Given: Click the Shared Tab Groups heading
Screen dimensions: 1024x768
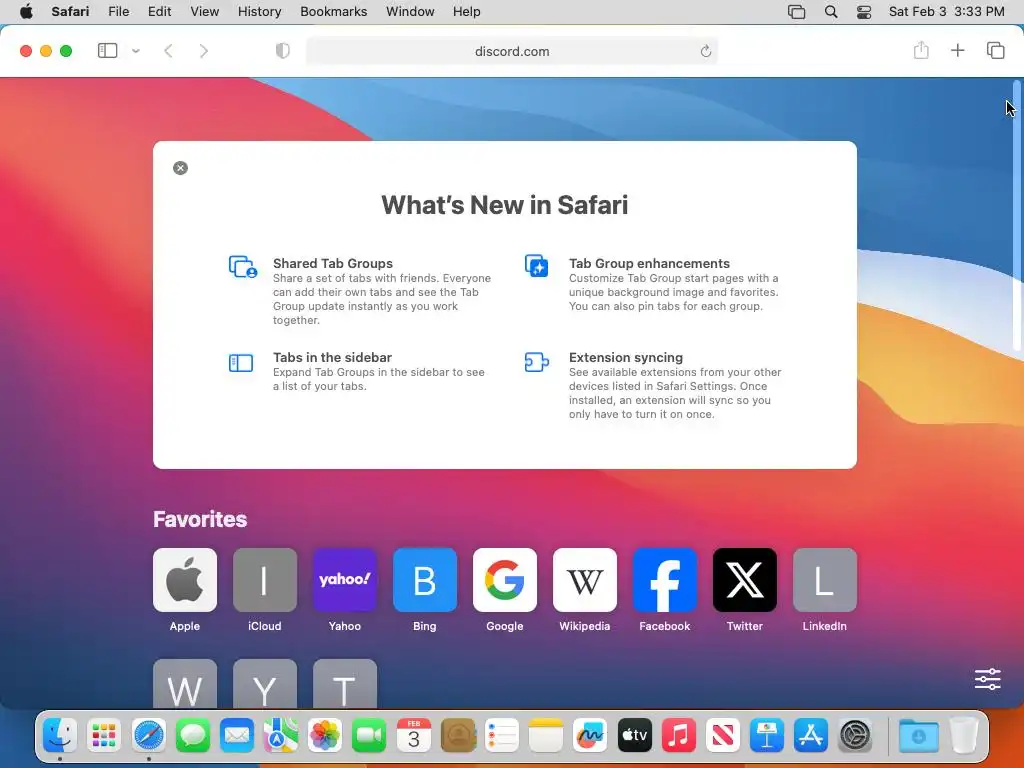Looking at the screenshot, I should click(333, 263).
